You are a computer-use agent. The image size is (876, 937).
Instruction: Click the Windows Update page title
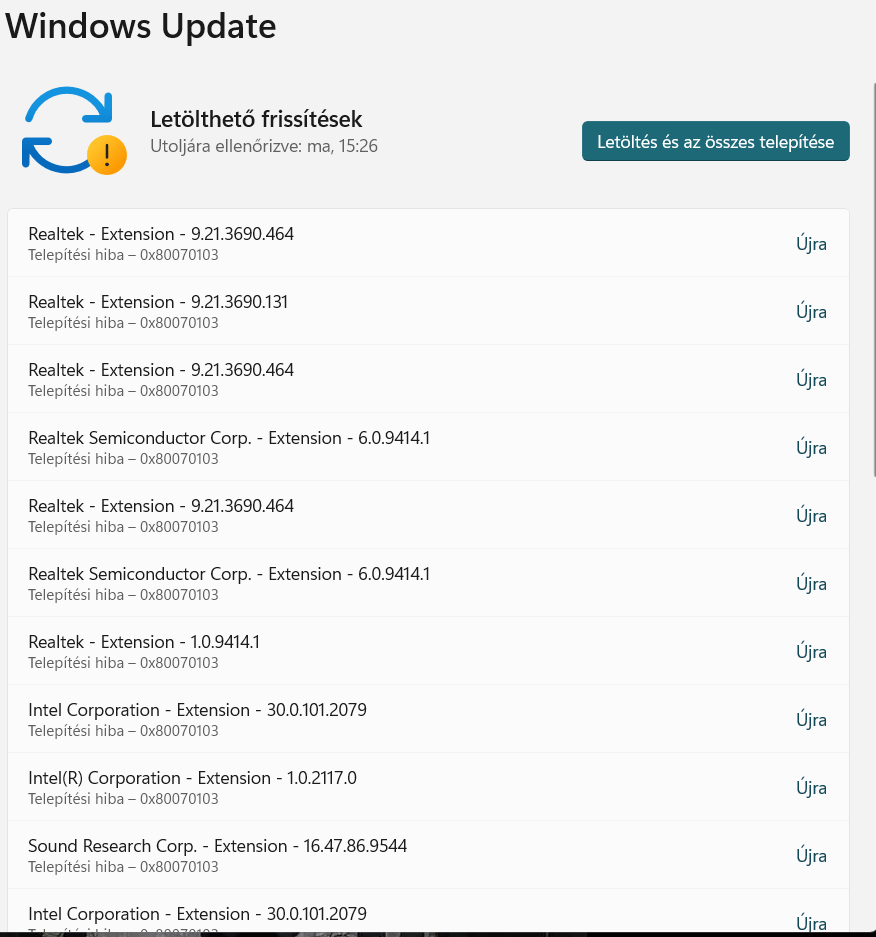[141, 26]
